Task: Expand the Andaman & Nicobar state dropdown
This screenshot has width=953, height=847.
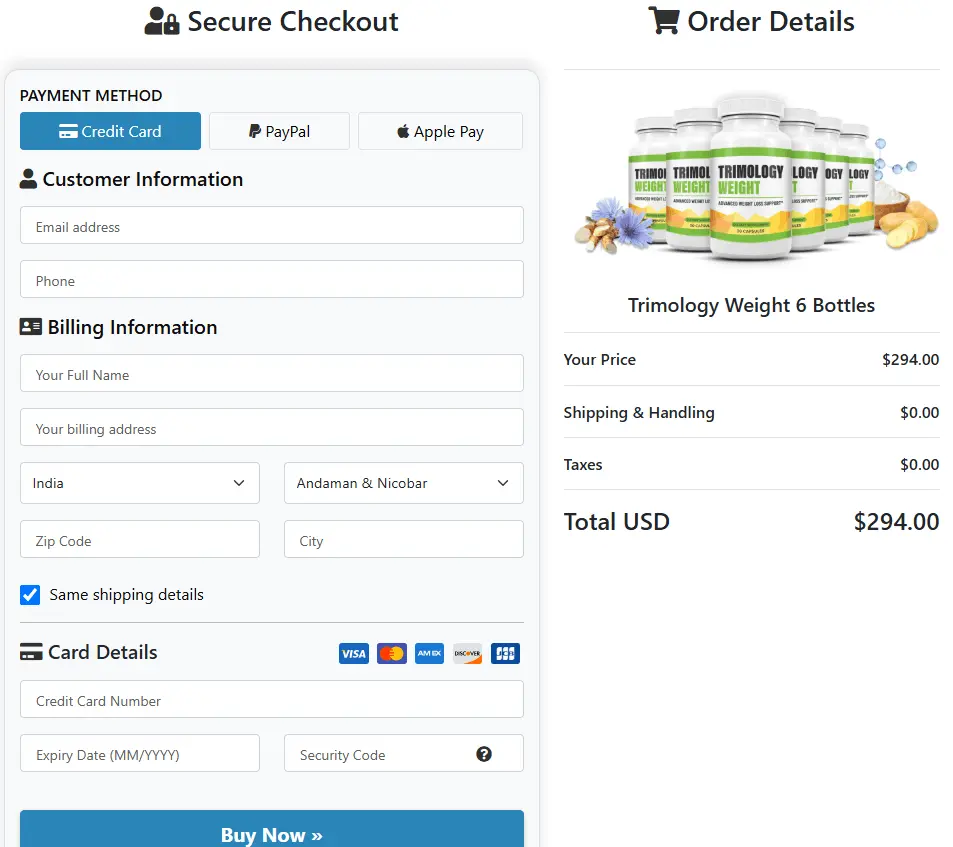Action: point(403,483)
